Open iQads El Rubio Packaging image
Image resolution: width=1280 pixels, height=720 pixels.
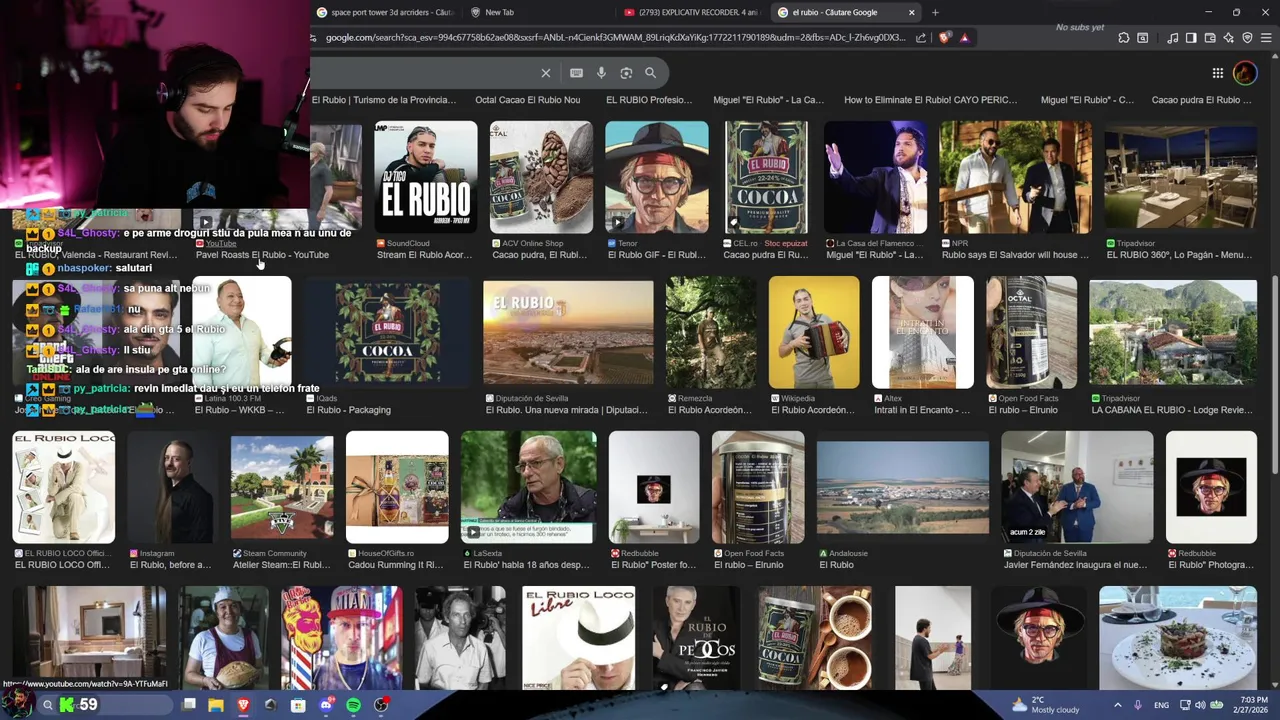[x=388, y=332]
